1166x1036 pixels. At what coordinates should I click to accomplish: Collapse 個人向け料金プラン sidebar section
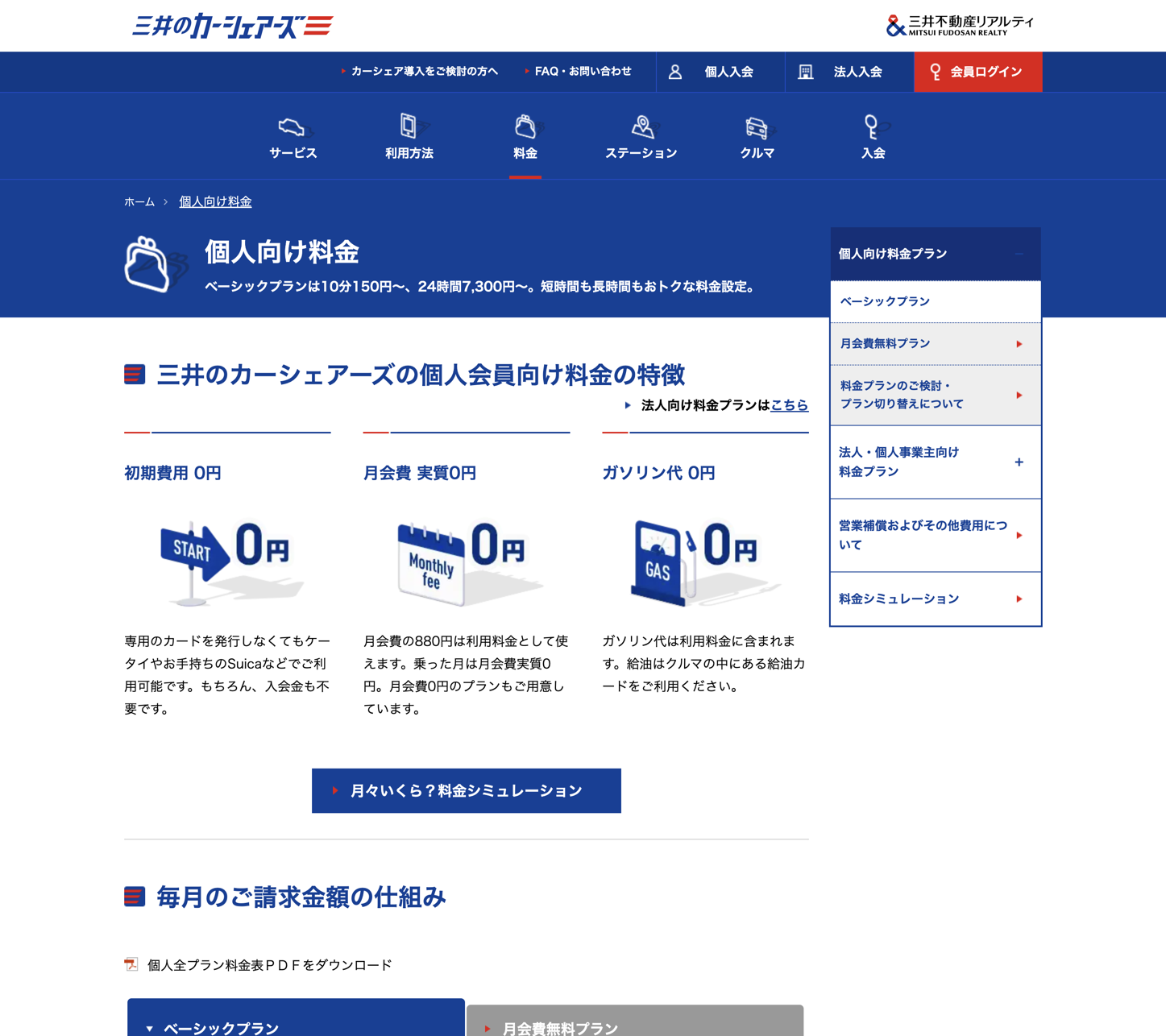(936, 254)
